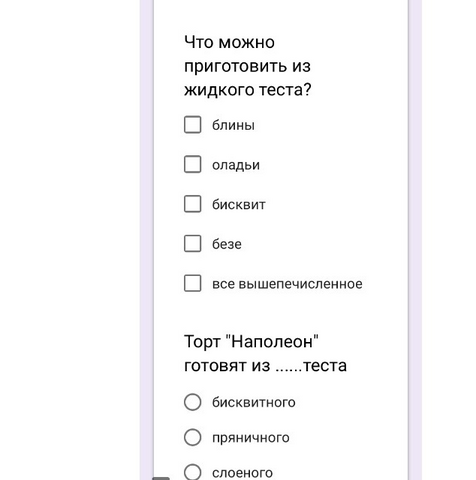The width and height of the screenshot is (476, 480).
Task: Click the безе option label text
Action: click(x=227, y=244)
